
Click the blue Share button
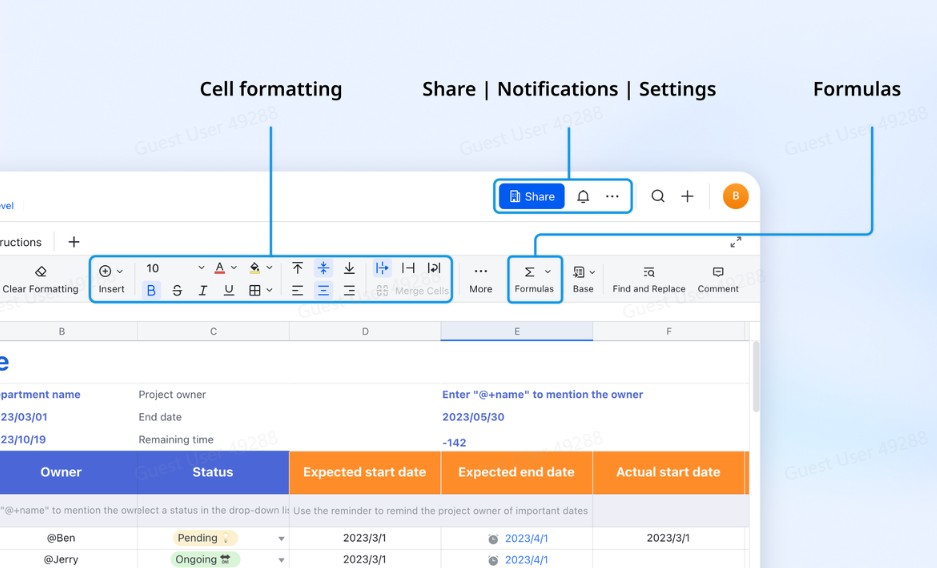tap(532, 197)
